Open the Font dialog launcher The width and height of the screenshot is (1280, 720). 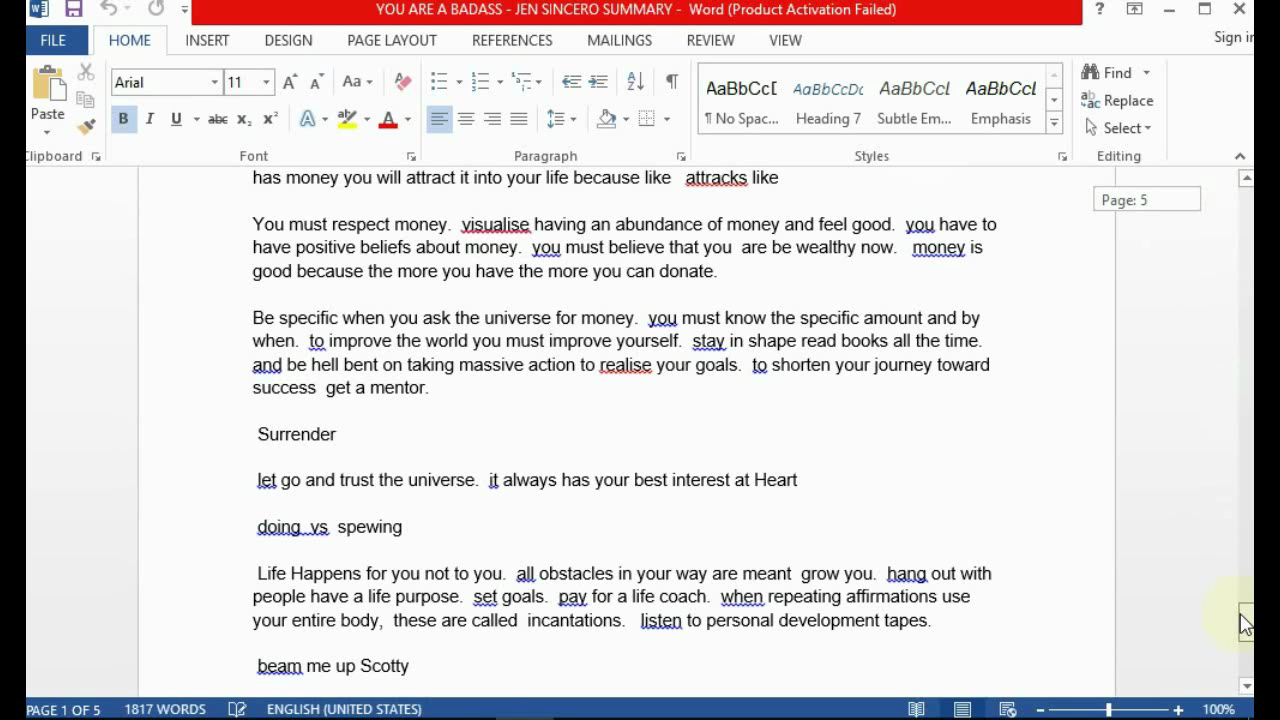pos(411,157)
